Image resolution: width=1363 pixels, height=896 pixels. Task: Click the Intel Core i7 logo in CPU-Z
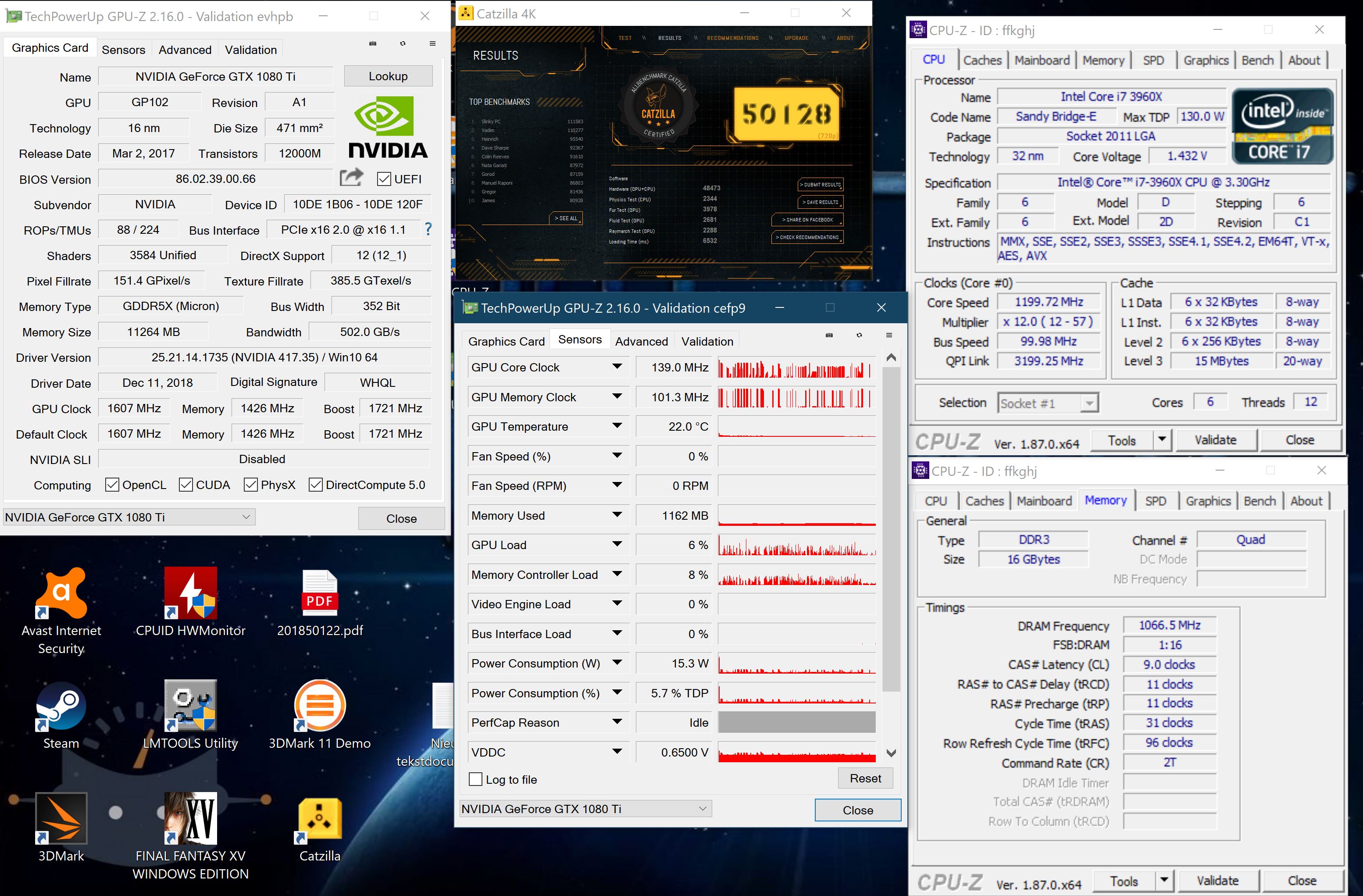(1283, 126)
